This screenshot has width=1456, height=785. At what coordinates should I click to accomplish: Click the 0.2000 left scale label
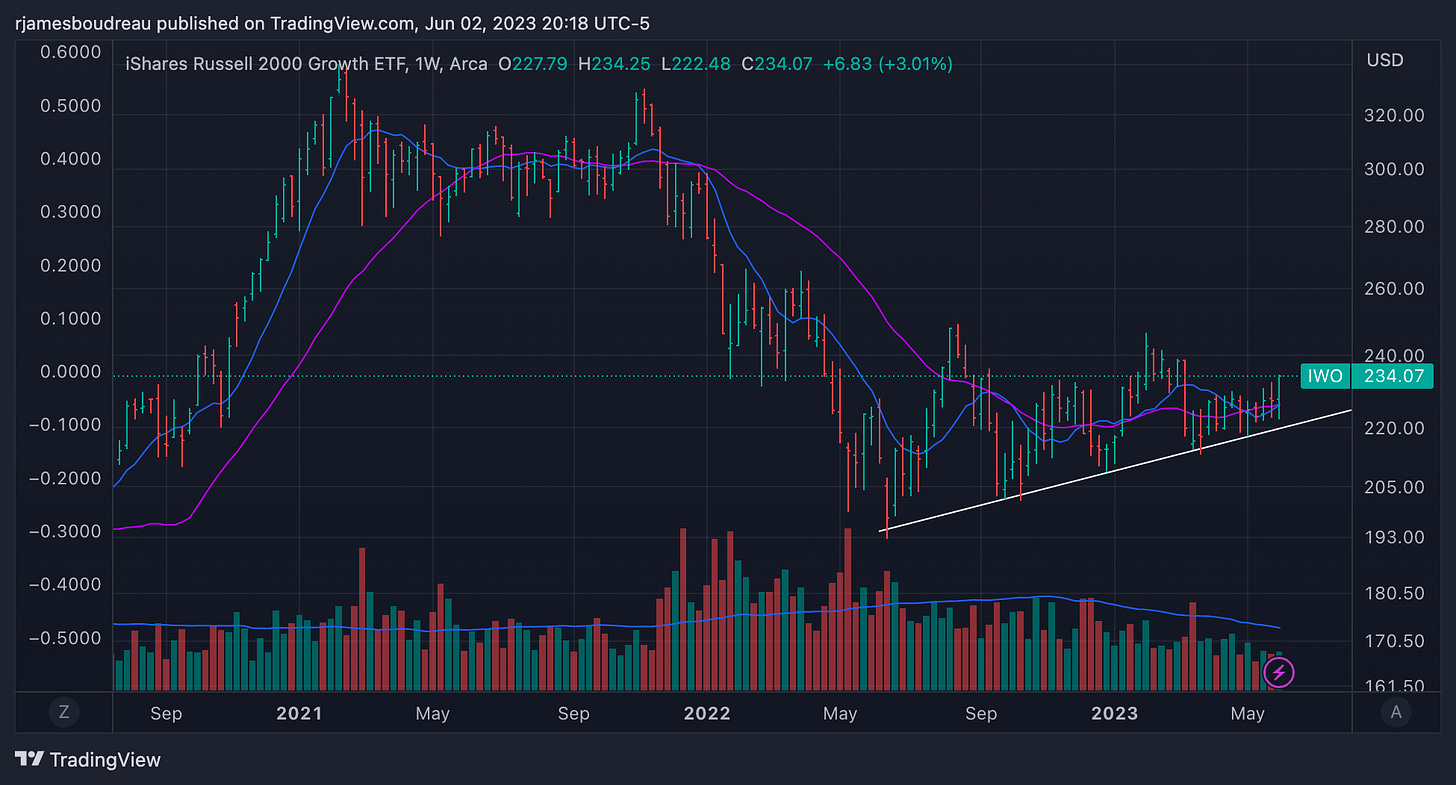point(72,266)
